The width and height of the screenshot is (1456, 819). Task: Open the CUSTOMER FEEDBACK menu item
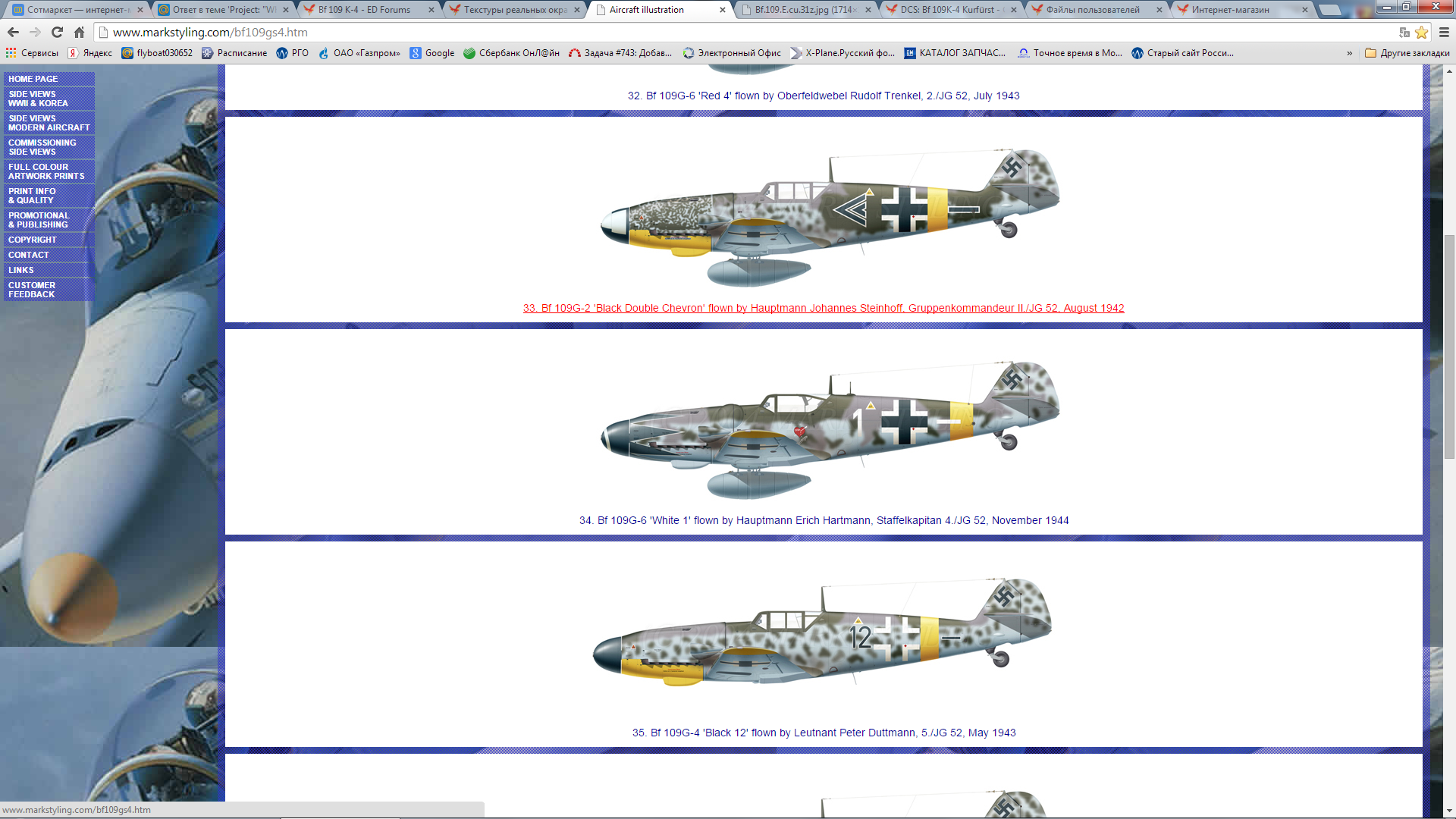click(x=49, y=290)
